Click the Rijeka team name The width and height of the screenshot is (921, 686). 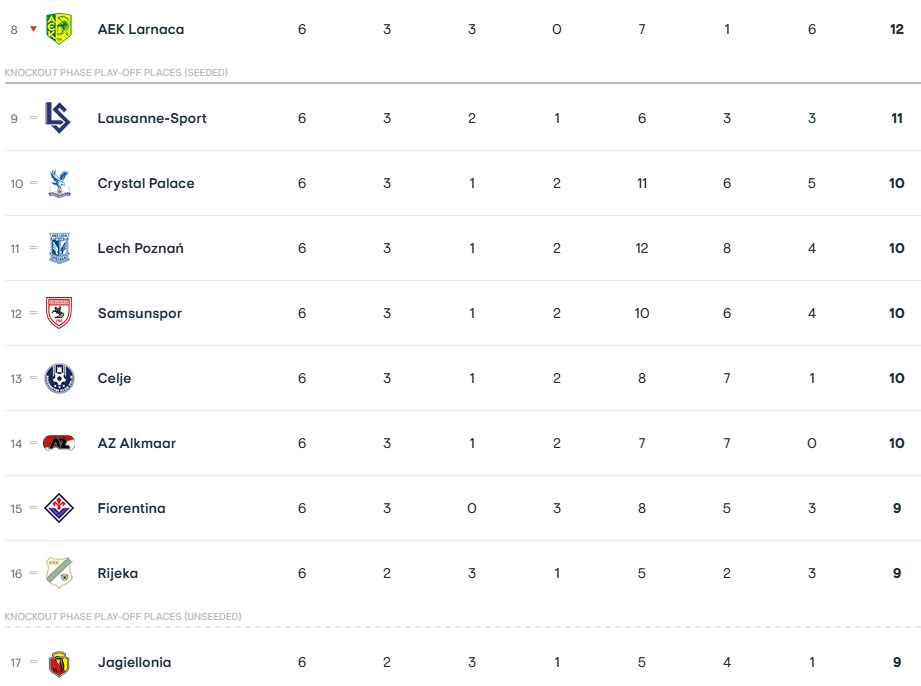tap(118, 573)
